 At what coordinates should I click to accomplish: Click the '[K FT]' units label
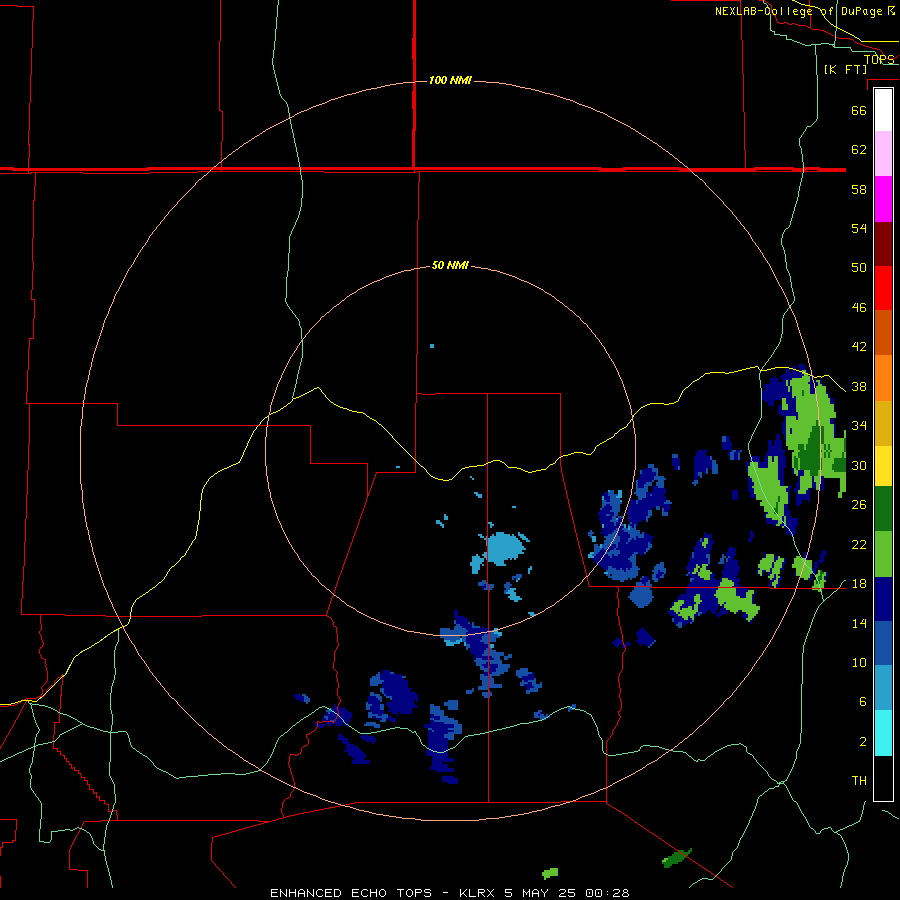tap(845, 69)
